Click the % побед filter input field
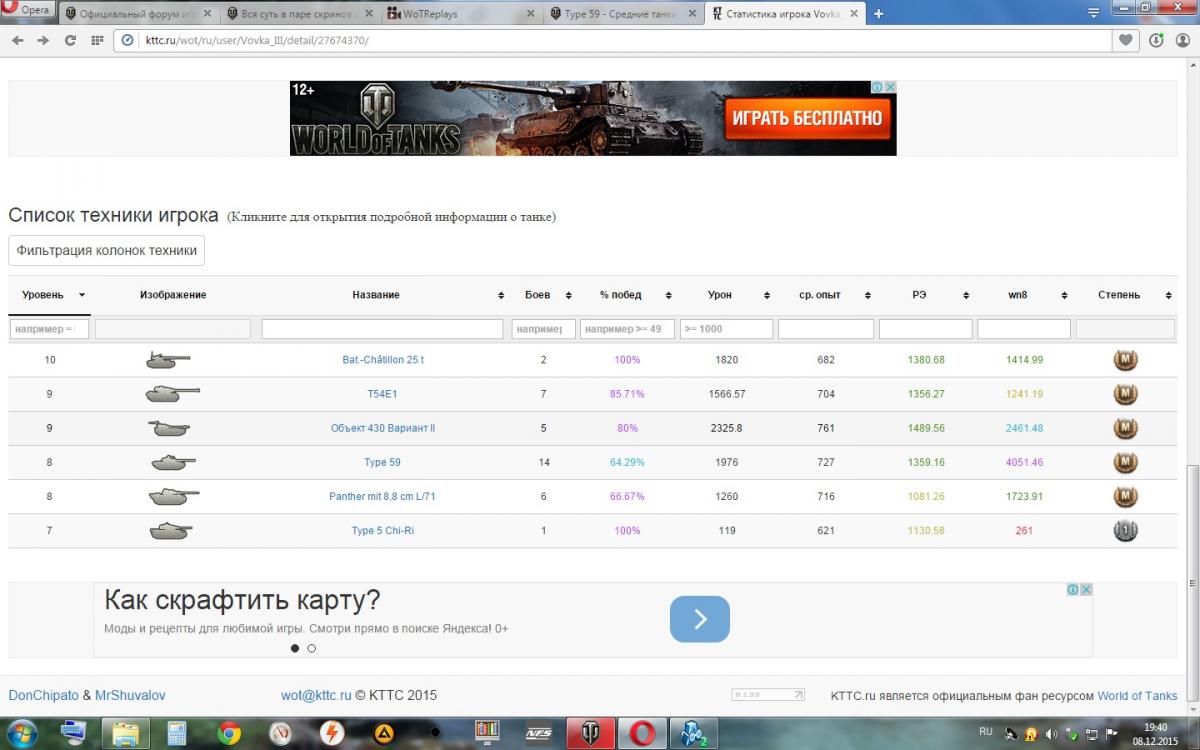 click(627, 329)
